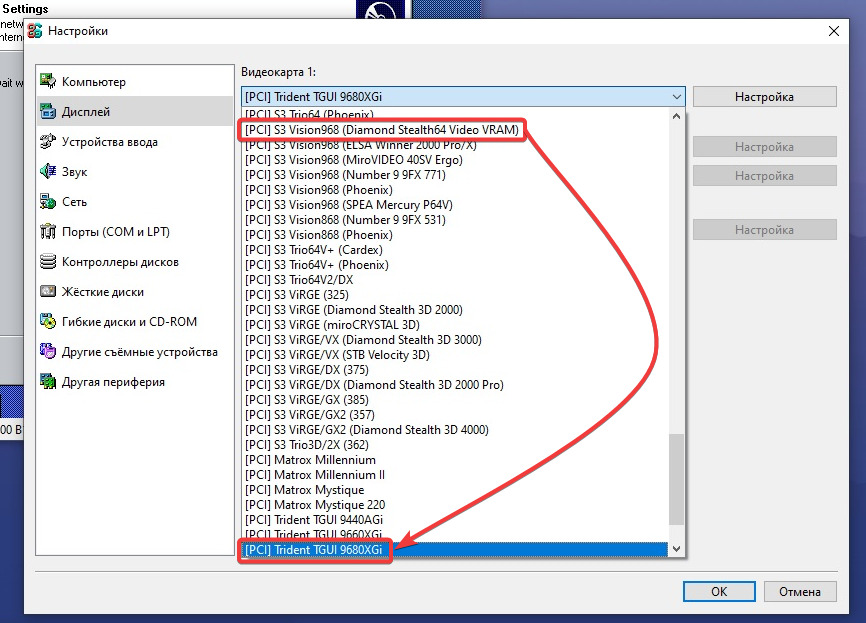Click the video card list scrollbar thumb

tap(677, 479)
